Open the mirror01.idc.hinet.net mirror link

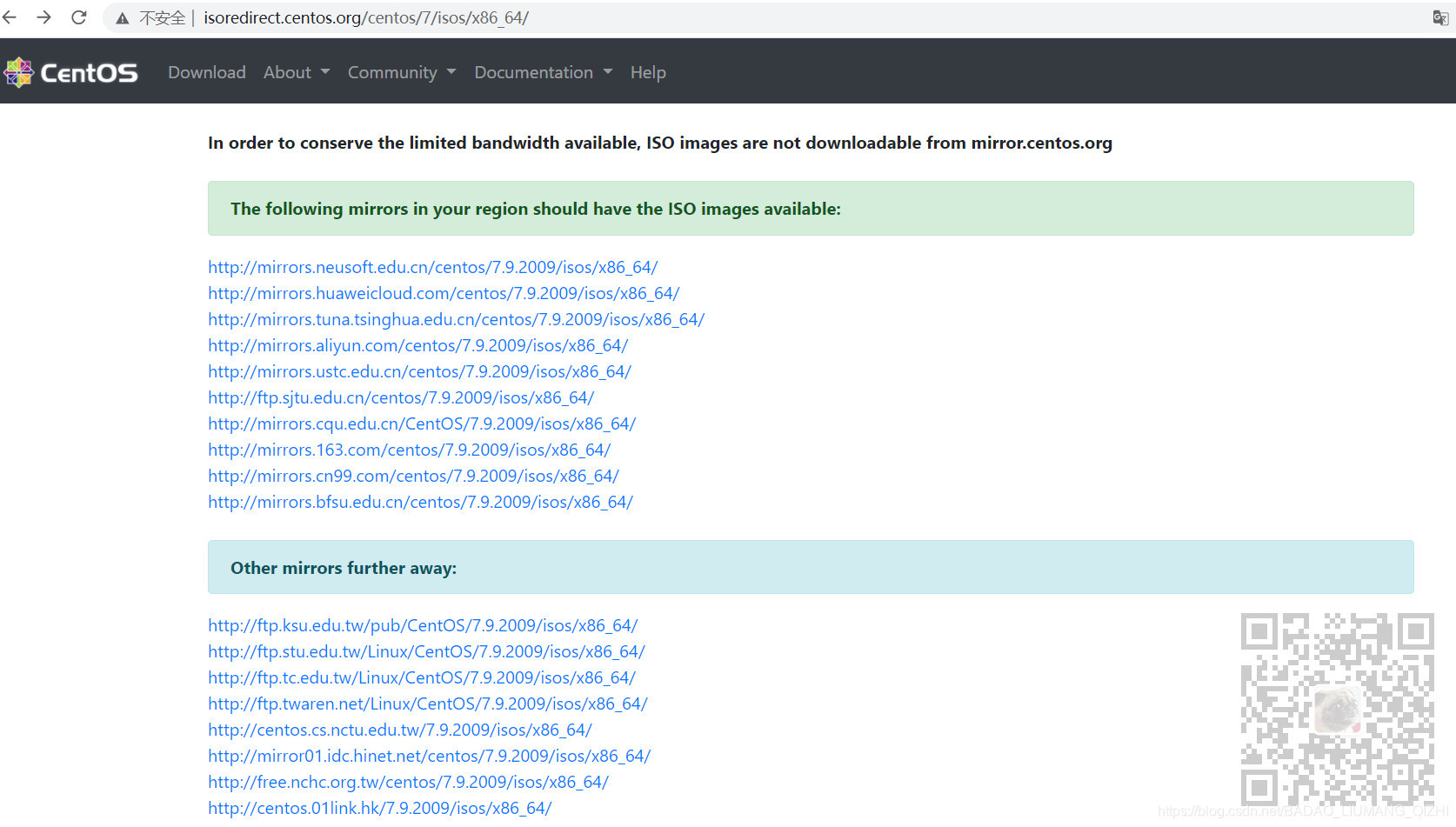[x=429, y=756]
